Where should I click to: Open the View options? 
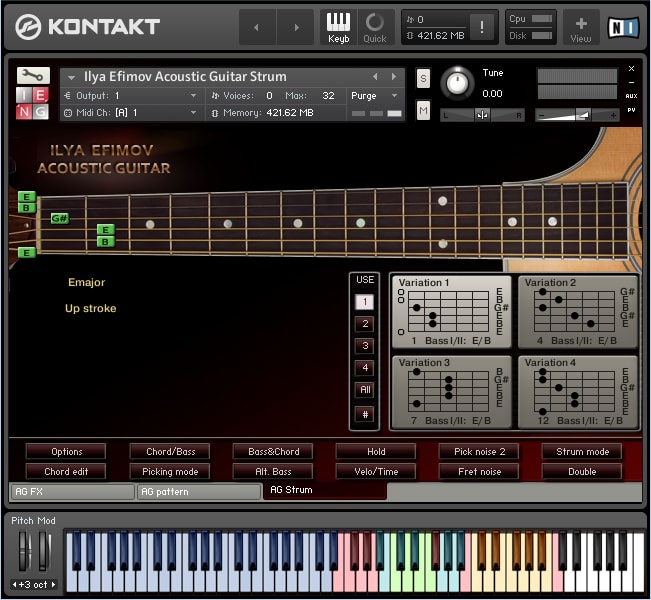[581, 27]
